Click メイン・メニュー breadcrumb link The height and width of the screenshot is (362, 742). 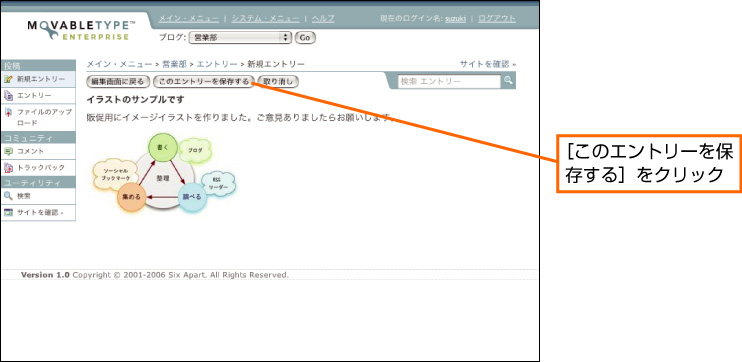pos(120,64)
